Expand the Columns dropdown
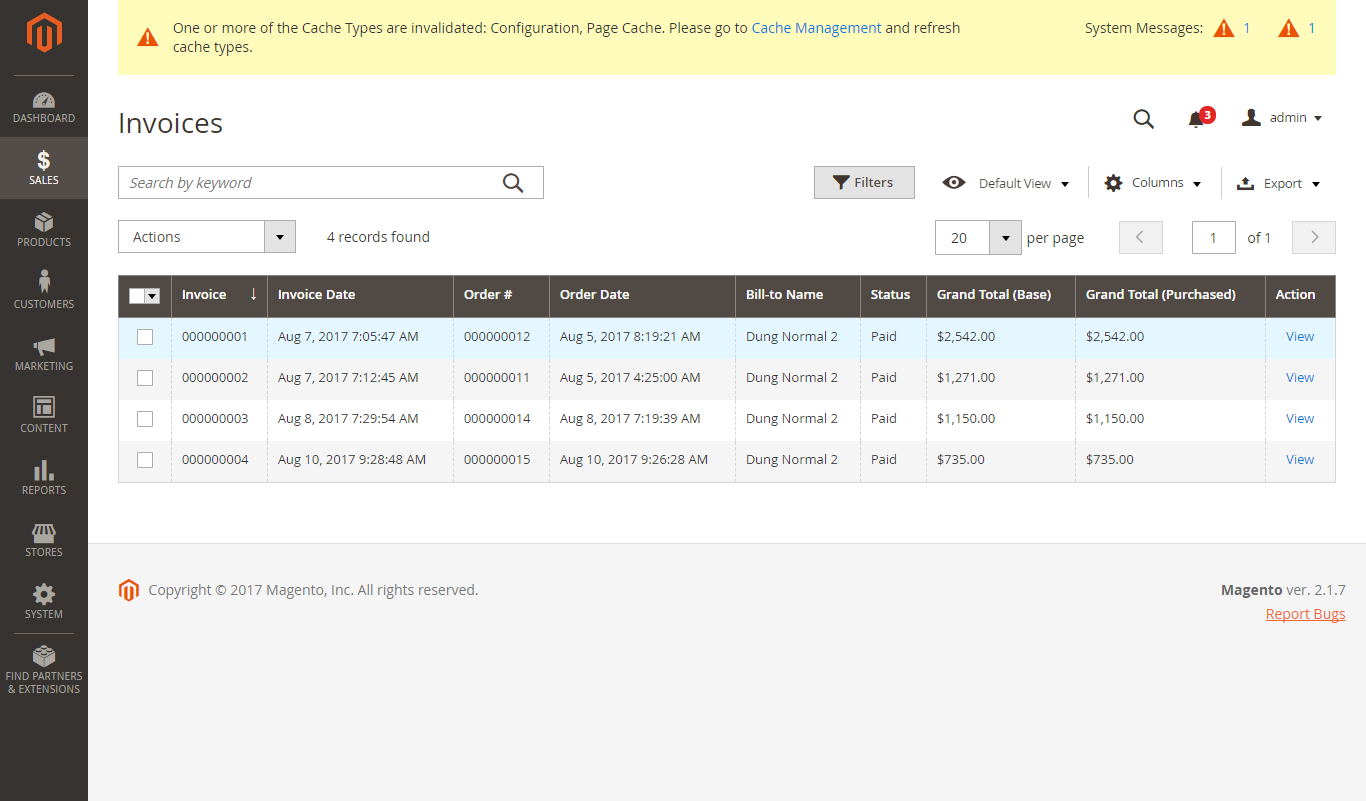 click(1153, 183)
